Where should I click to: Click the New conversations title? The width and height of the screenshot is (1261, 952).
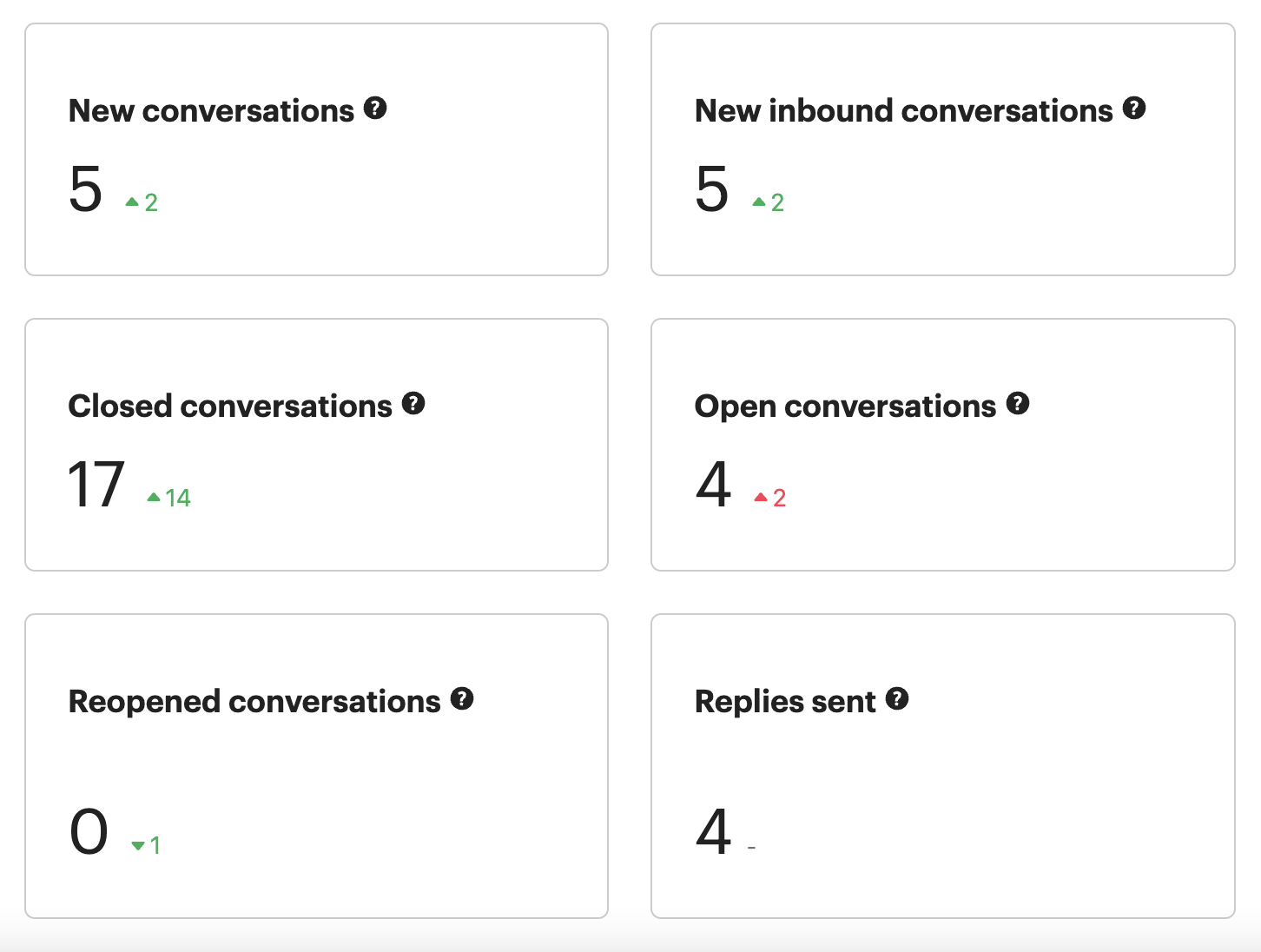[x=211, y=111]
